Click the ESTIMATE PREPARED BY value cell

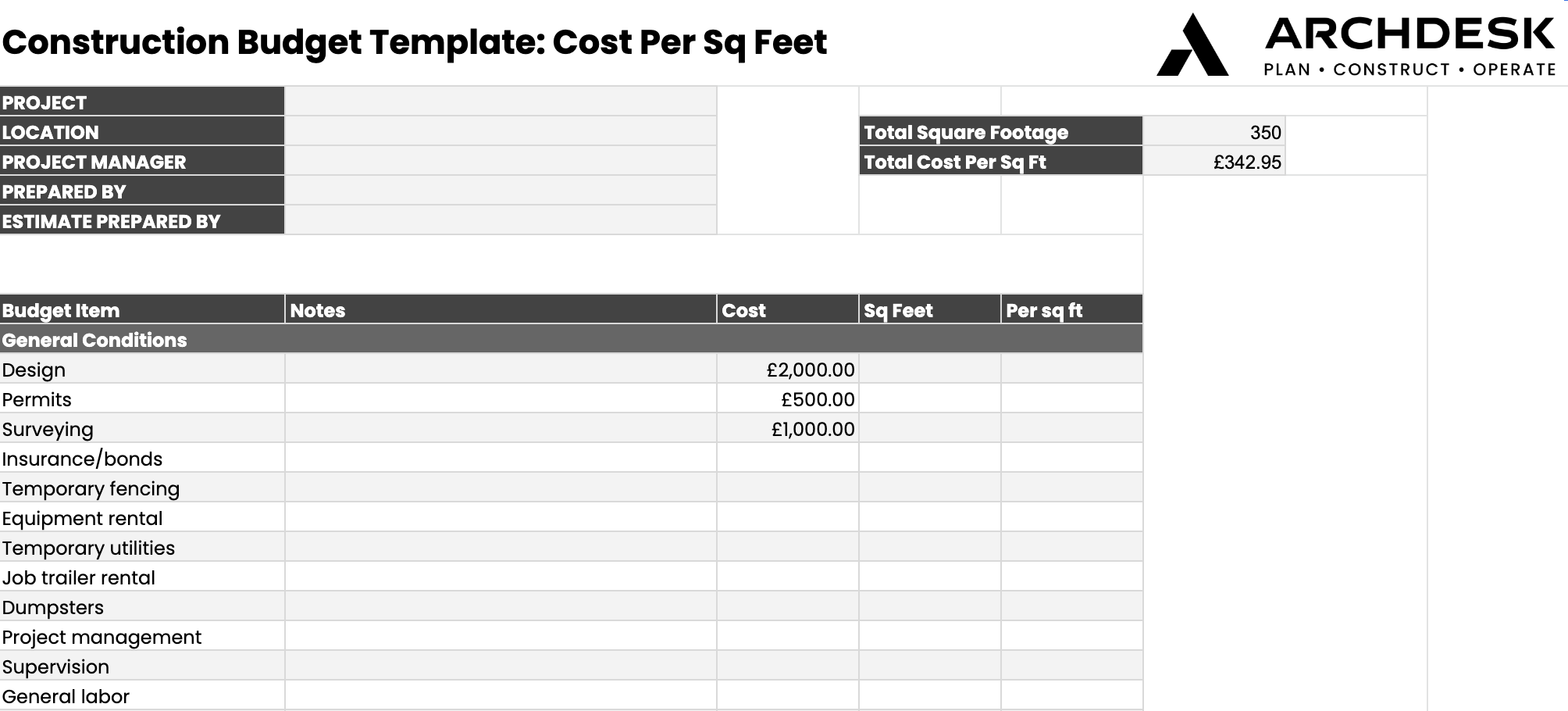[x=501, y=221]
